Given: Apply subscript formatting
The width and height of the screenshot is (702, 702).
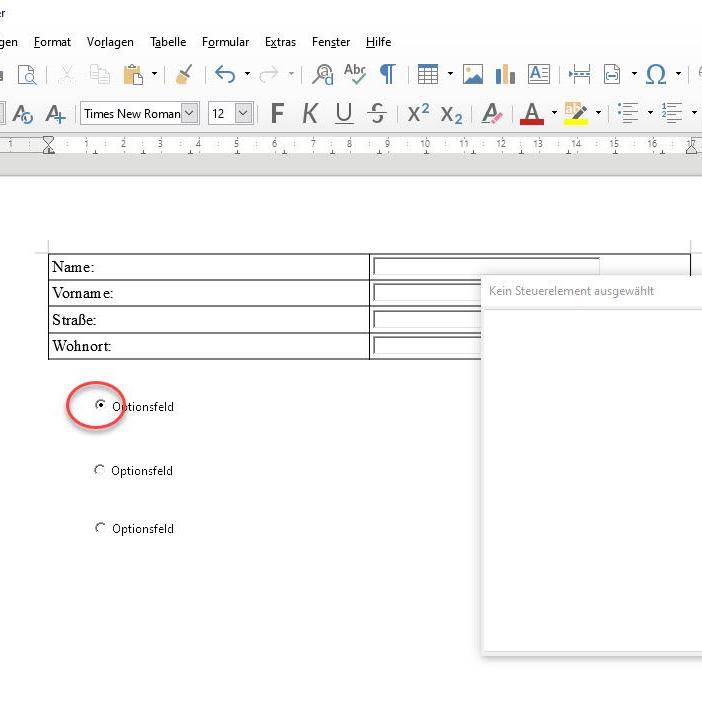Looking at the screenshot, I should pos(451,114).
